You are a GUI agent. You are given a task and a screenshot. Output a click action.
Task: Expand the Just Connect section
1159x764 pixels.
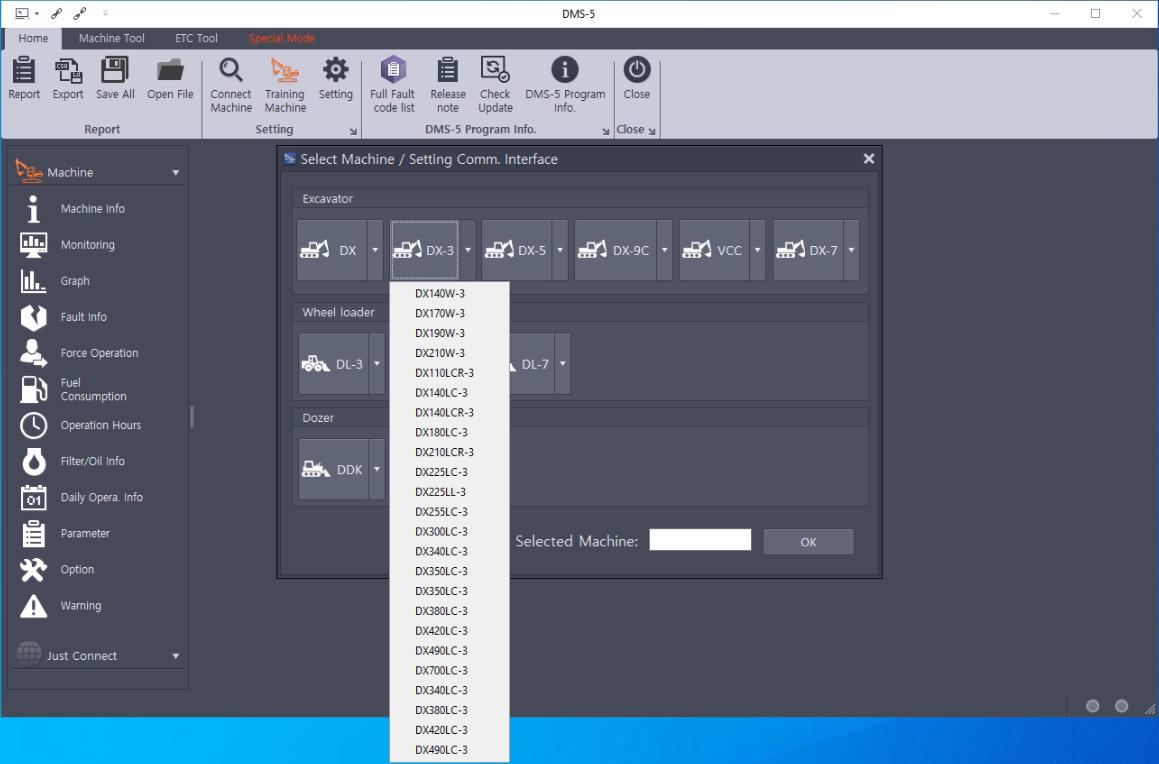point(176,656)
